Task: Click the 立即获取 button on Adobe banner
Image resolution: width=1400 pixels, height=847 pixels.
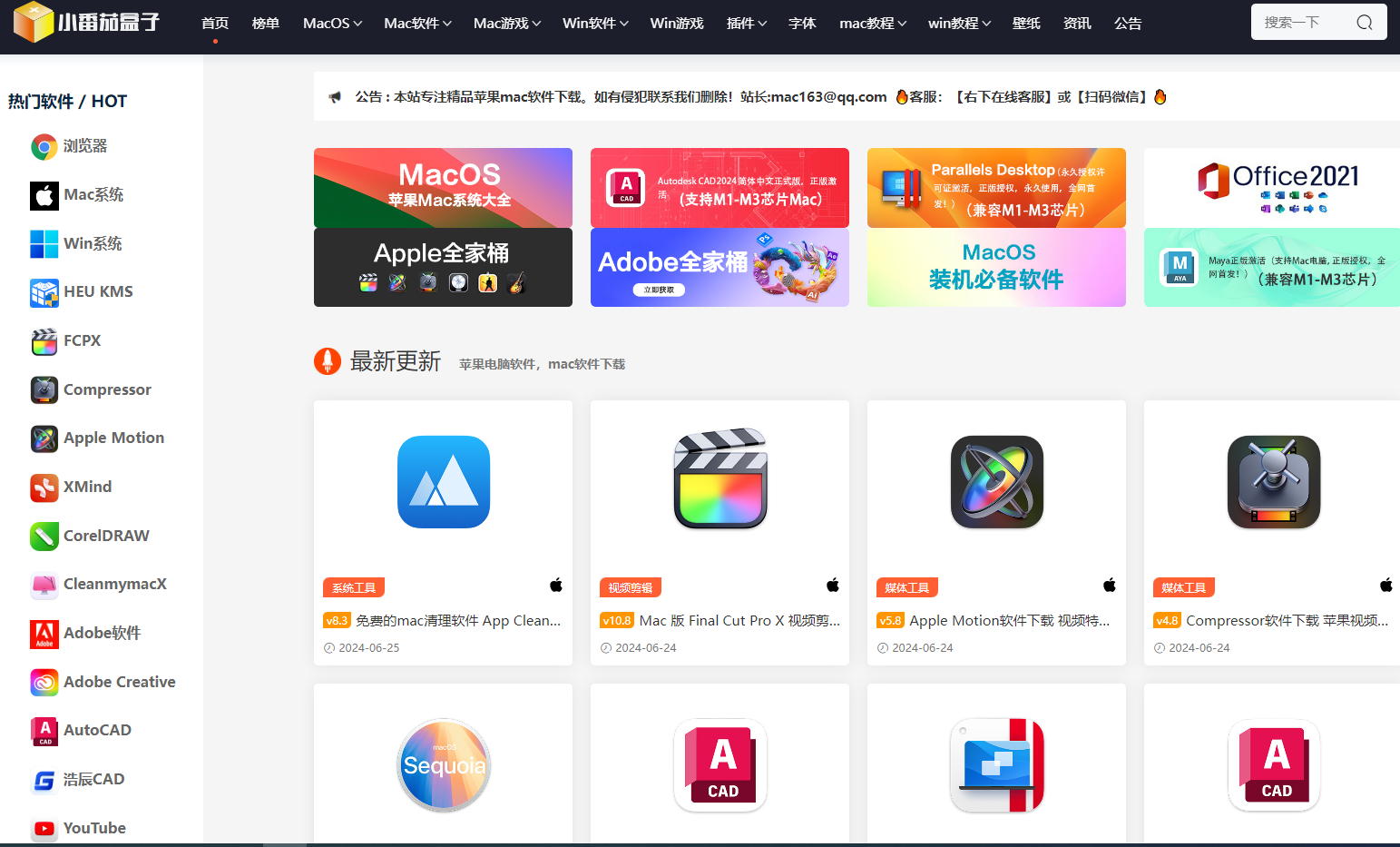Action: pyautogui.click(x=659, y=290)
